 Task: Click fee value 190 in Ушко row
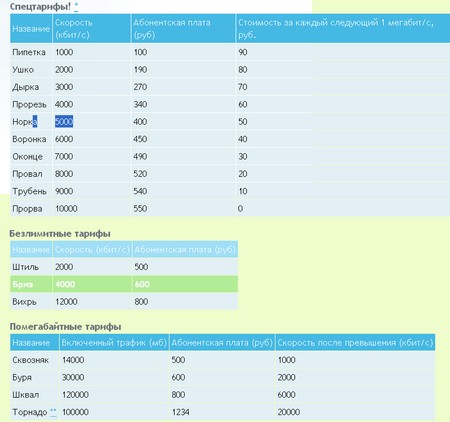coord(140,70)
